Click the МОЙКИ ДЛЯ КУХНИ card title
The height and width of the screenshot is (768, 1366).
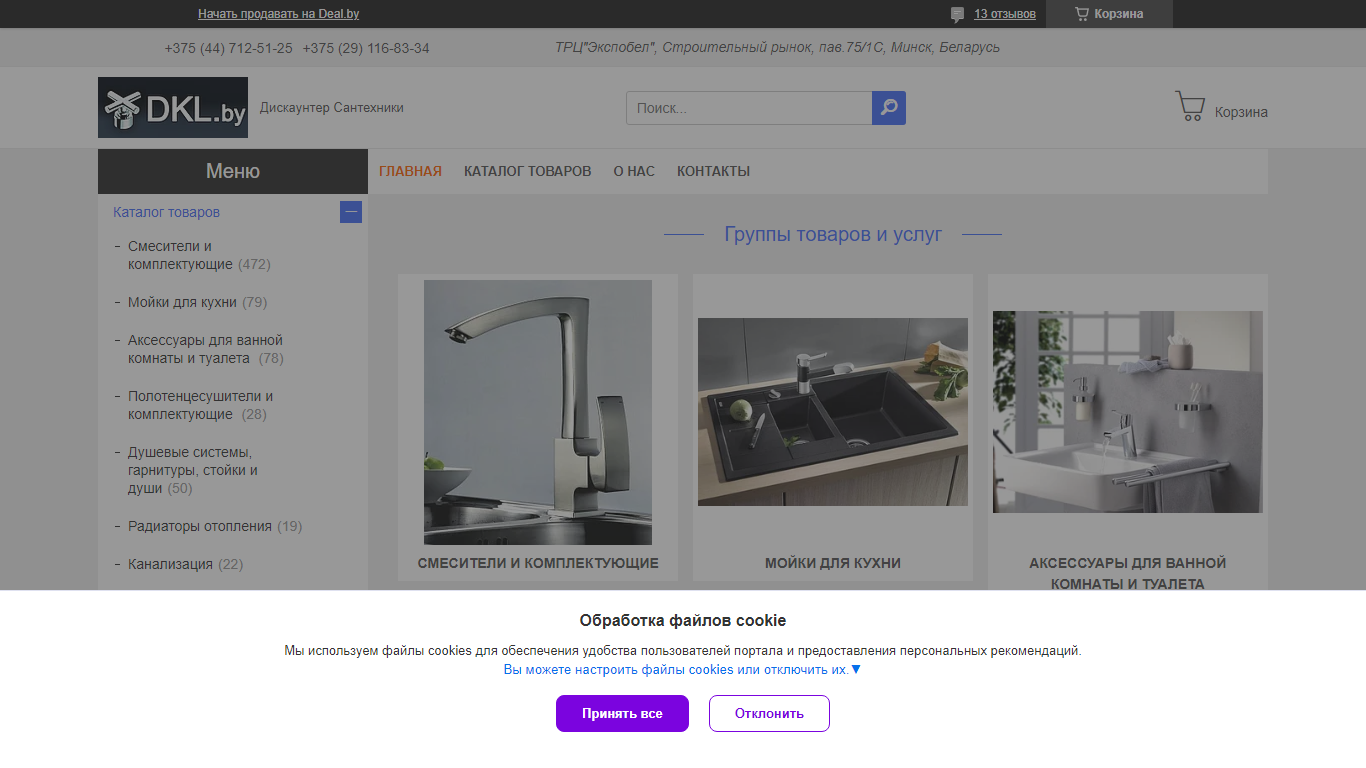[x=833, y=563]
